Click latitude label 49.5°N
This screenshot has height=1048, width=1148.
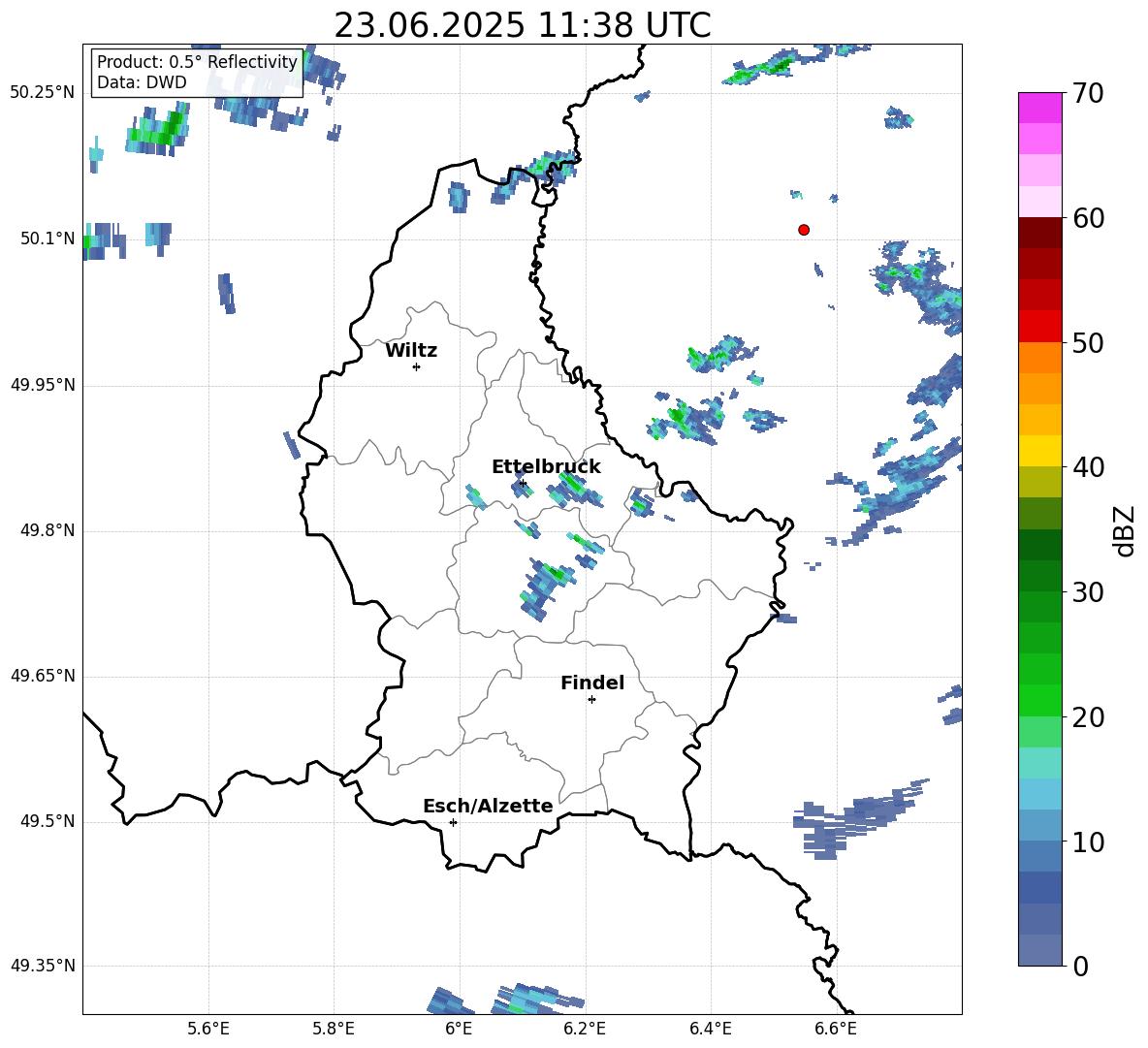[48, 822]
